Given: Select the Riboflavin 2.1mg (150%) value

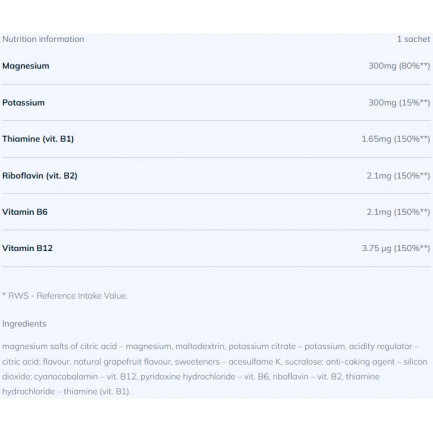Looking at the screenshot, I should [x=398, y=176].
